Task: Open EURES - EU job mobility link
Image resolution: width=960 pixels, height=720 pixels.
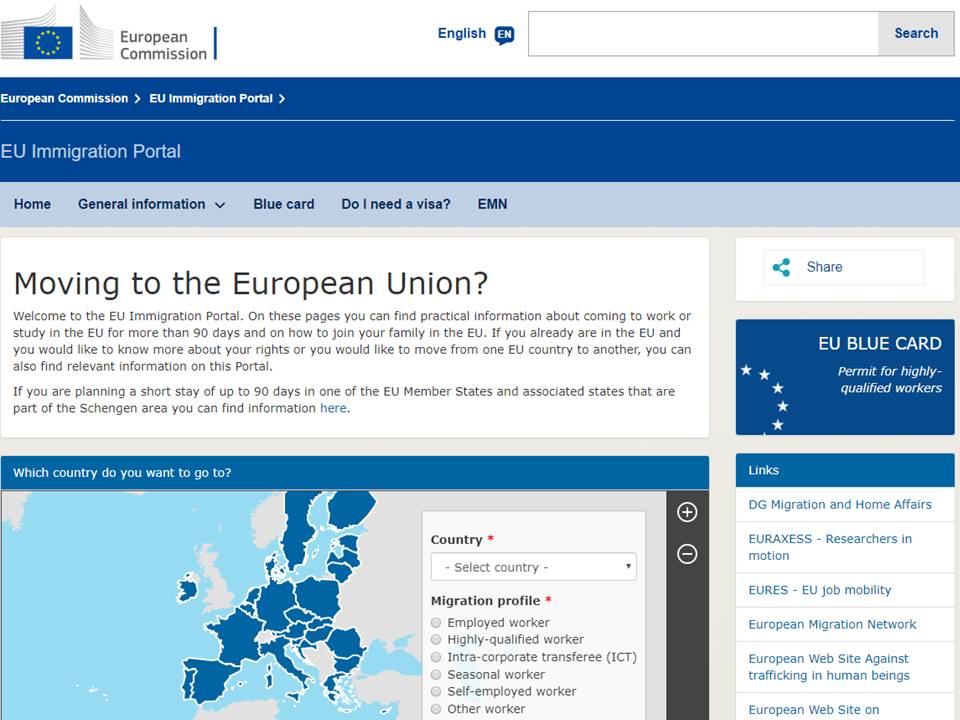Action: tap(820, 590)
